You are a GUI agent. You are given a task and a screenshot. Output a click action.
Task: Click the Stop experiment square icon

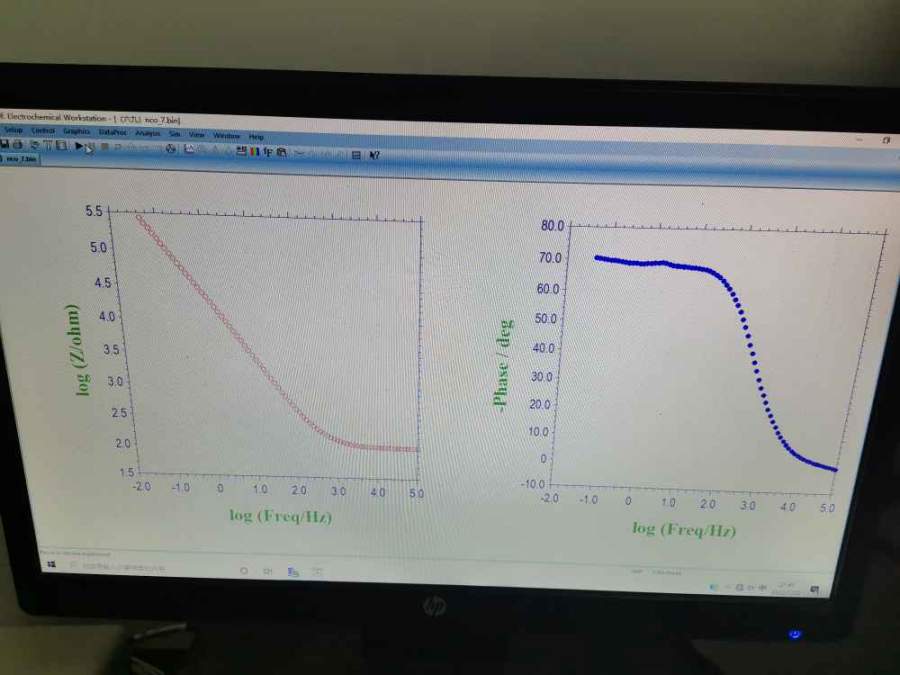coord(104,147)
